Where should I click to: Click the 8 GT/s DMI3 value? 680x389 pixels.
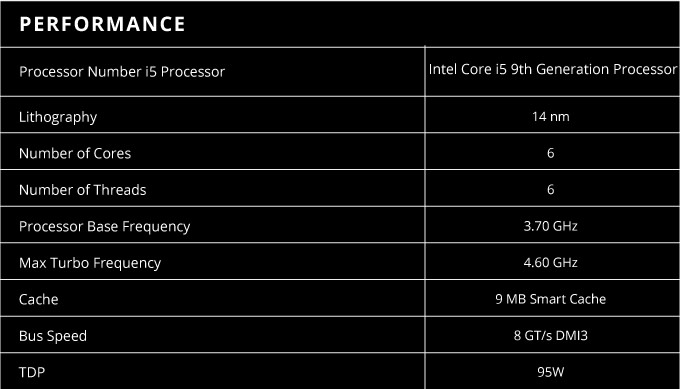tap(550, 335)
